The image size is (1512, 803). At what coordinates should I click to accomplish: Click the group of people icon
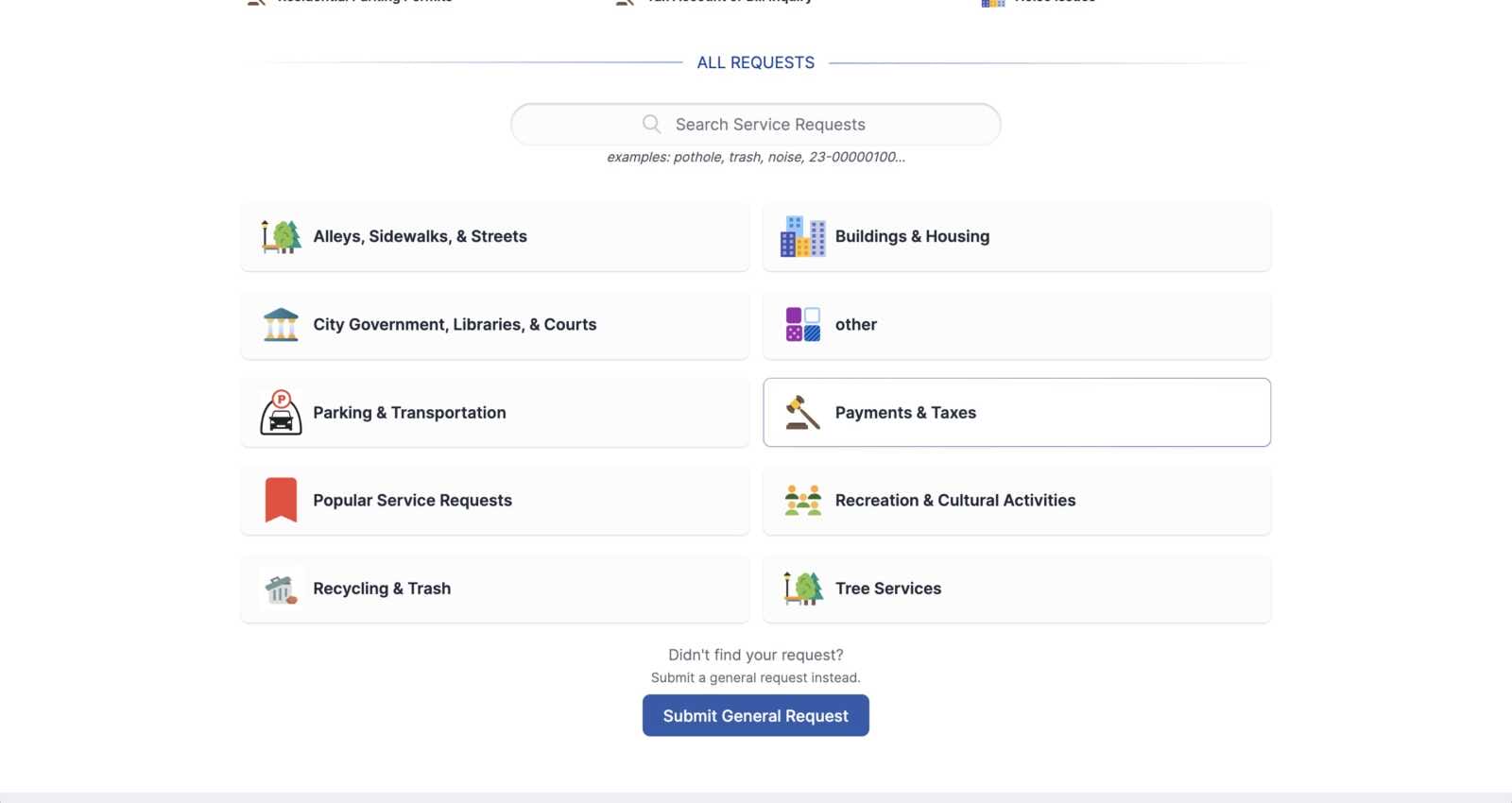(x=802, y=501)
